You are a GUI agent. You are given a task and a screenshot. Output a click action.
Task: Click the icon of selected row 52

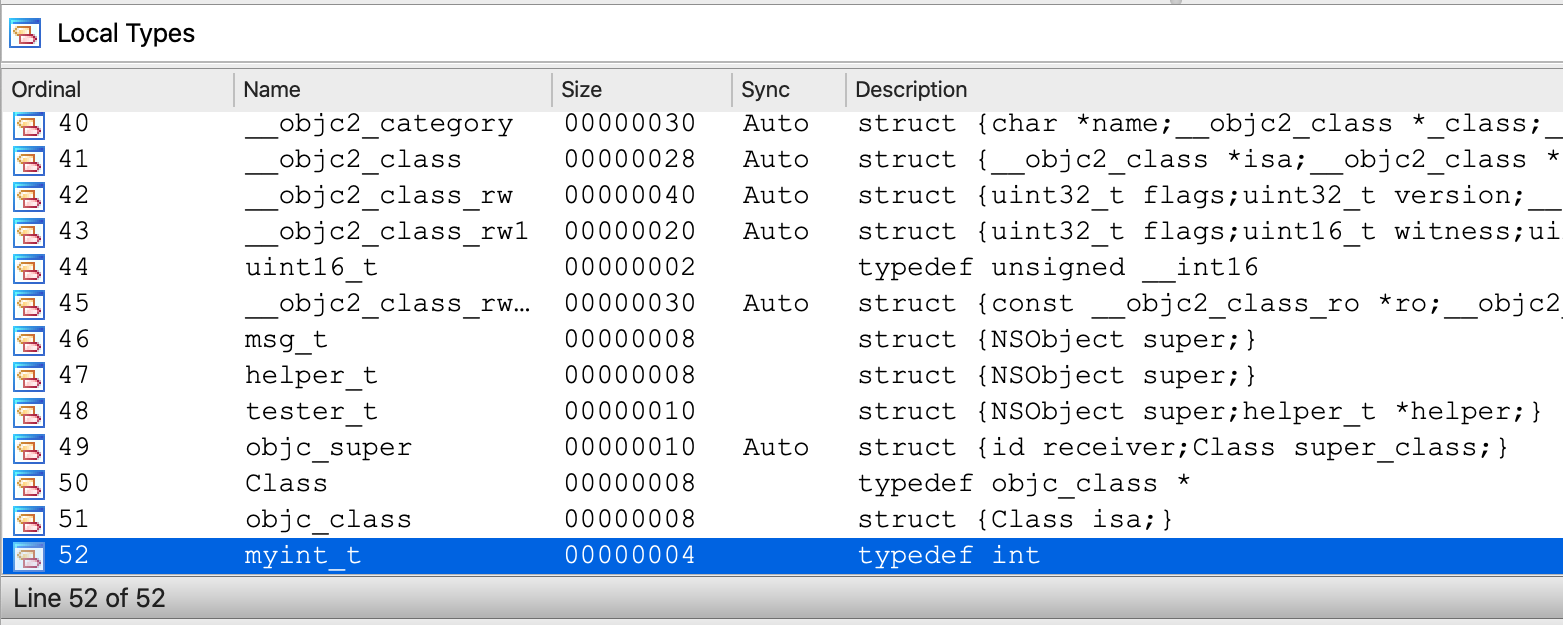[29, 557]
